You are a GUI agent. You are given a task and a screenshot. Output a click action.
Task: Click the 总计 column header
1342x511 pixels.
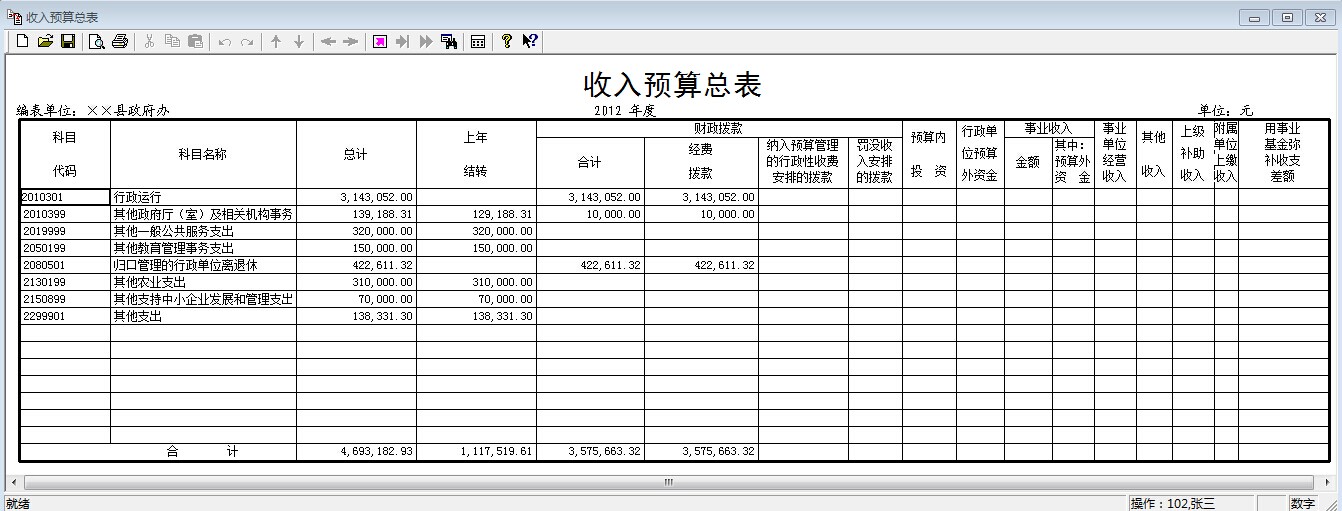point(355,154)
